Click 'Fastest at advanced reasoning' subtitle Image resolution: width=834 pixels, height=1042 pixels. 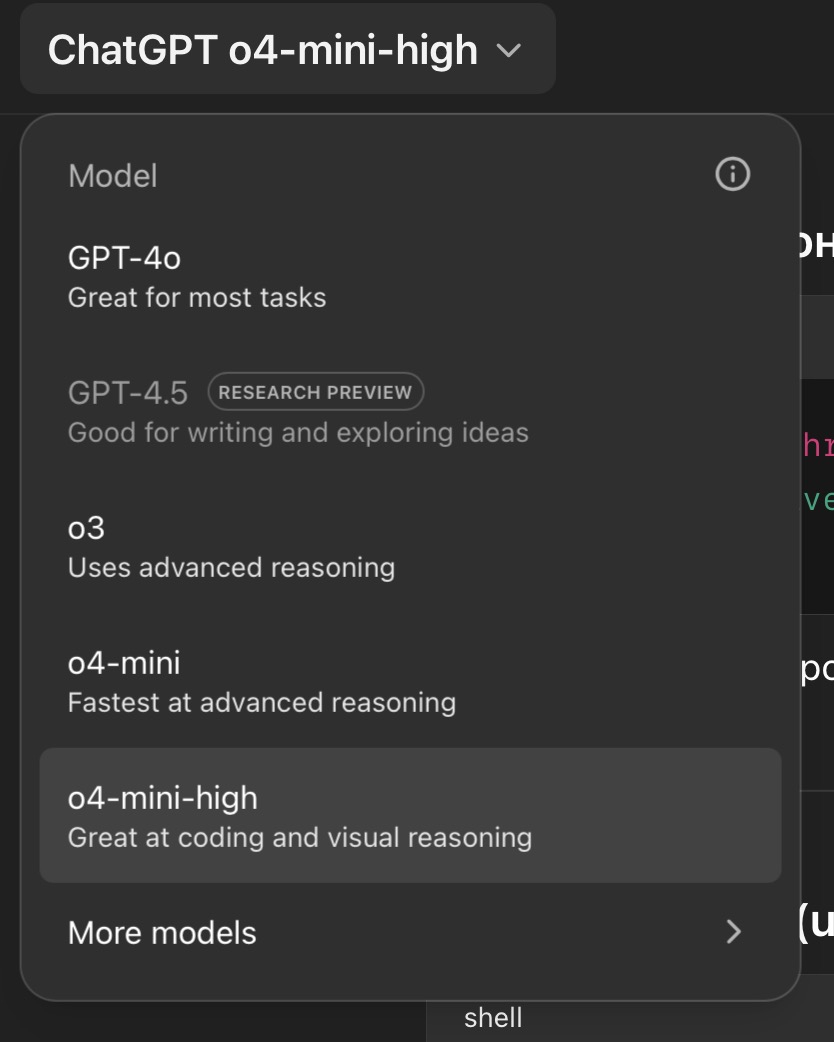262,703
